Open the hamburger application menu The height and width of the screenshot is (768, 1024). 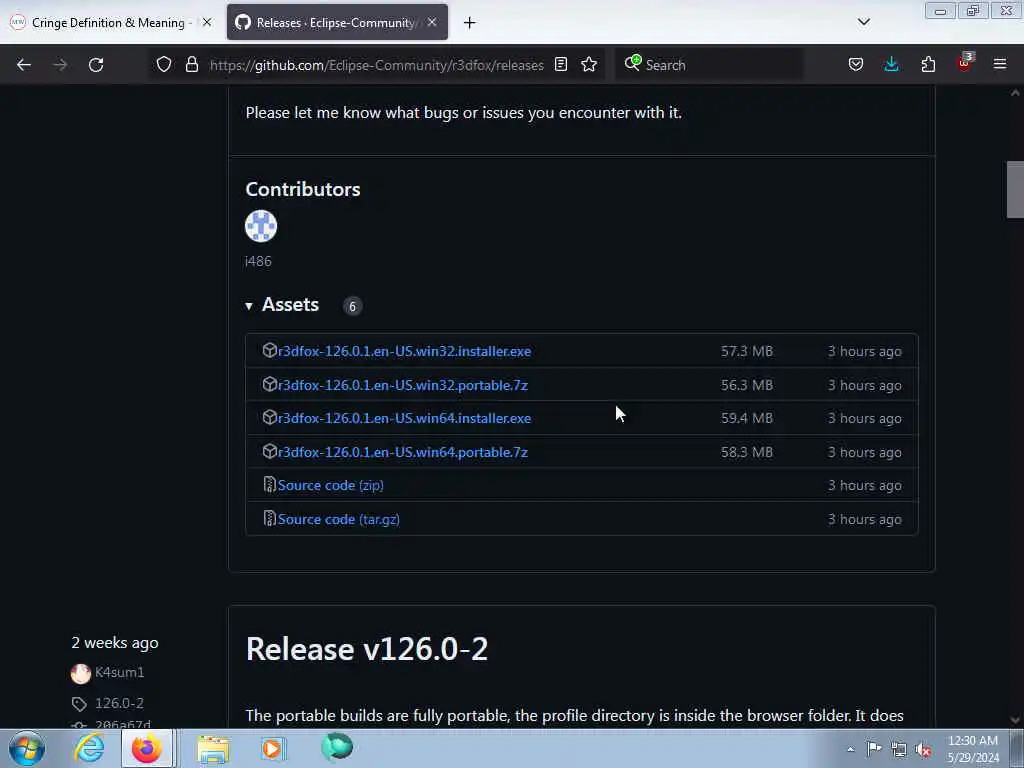pos(1000,64)
